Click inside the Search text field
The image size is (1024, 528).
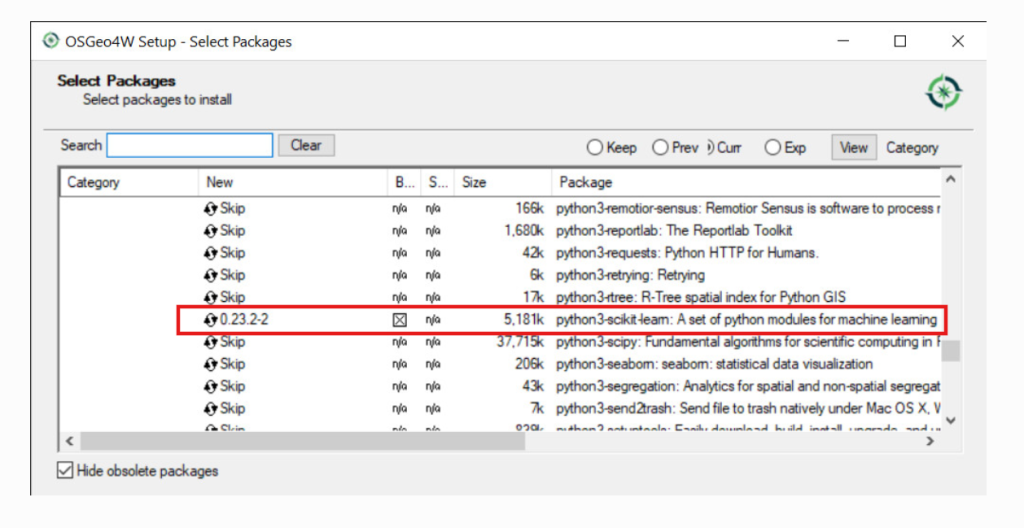coord(190,146)
